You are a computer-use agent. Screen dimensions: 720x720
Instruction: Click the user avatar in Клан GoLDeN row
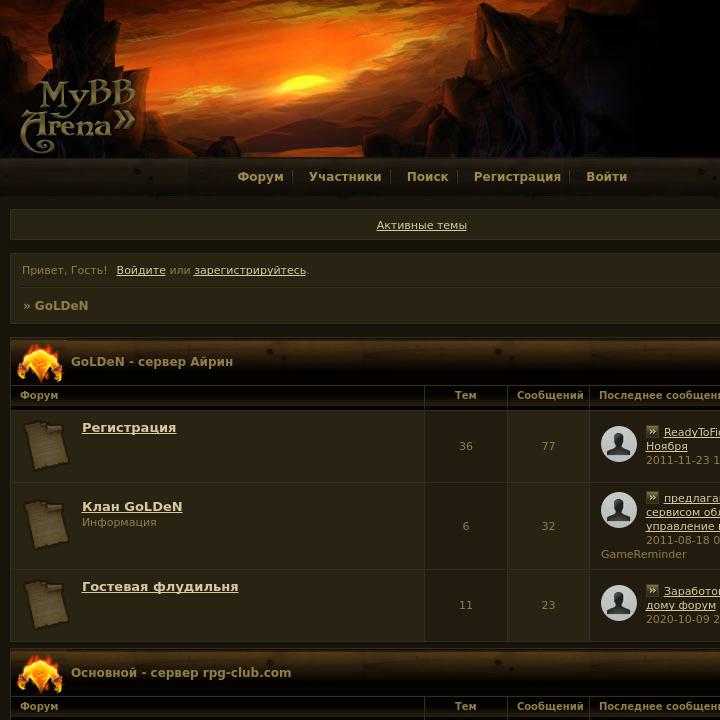[x=619, y=510]
